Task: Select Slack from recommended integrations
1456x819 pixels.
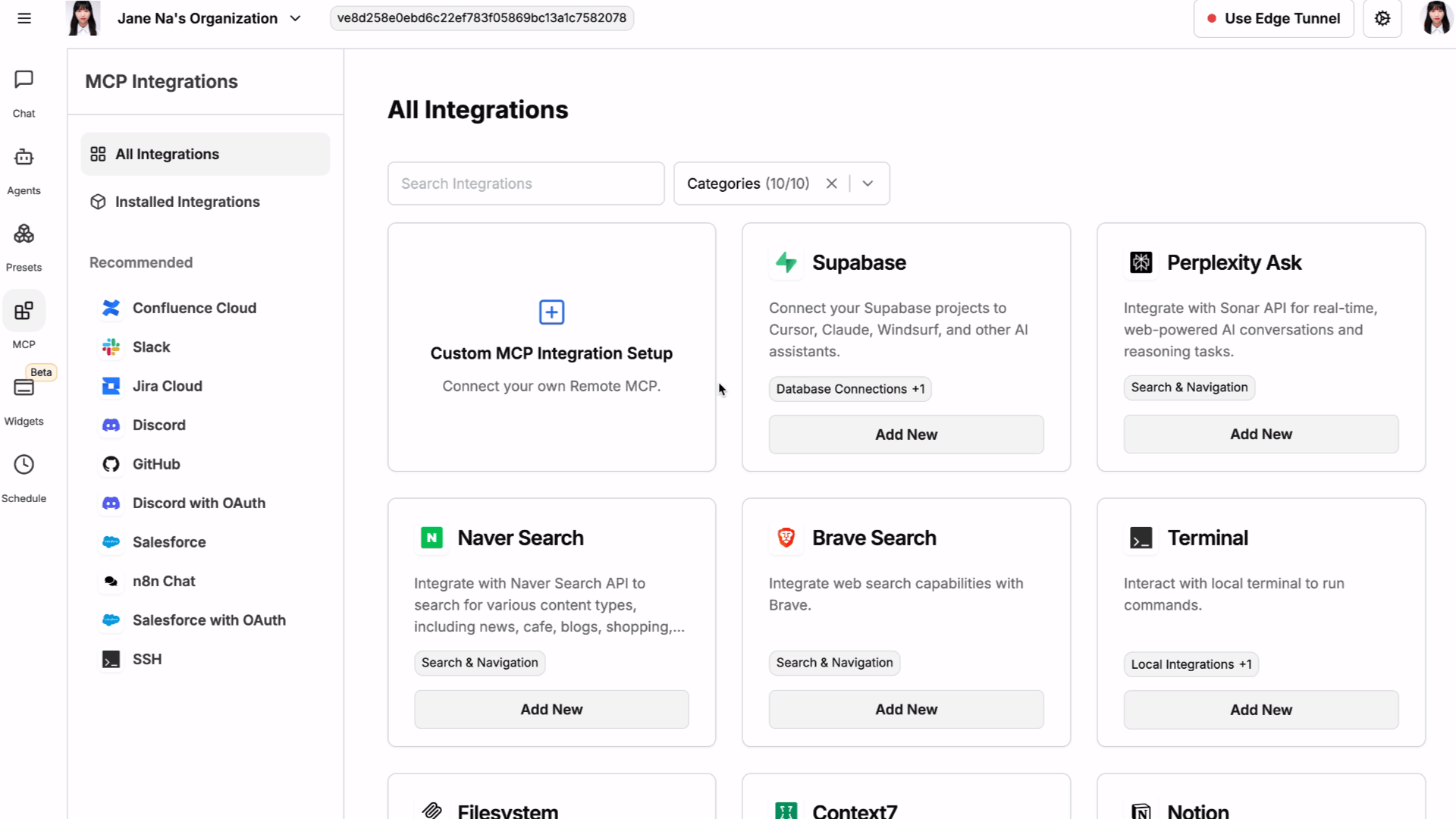Action: [x=151, y=347]
